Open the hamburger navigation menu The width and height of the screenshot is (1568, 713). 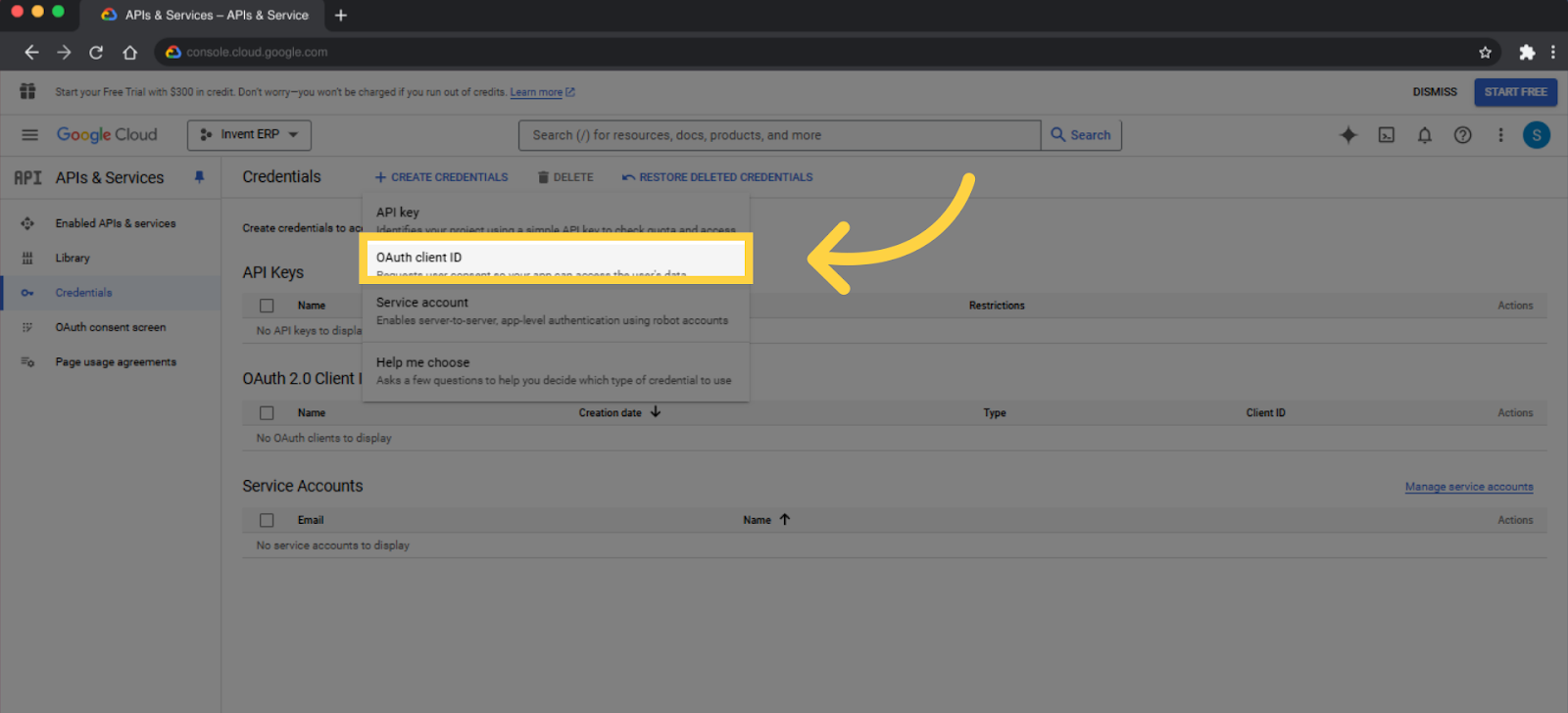[x=29, y=135]
